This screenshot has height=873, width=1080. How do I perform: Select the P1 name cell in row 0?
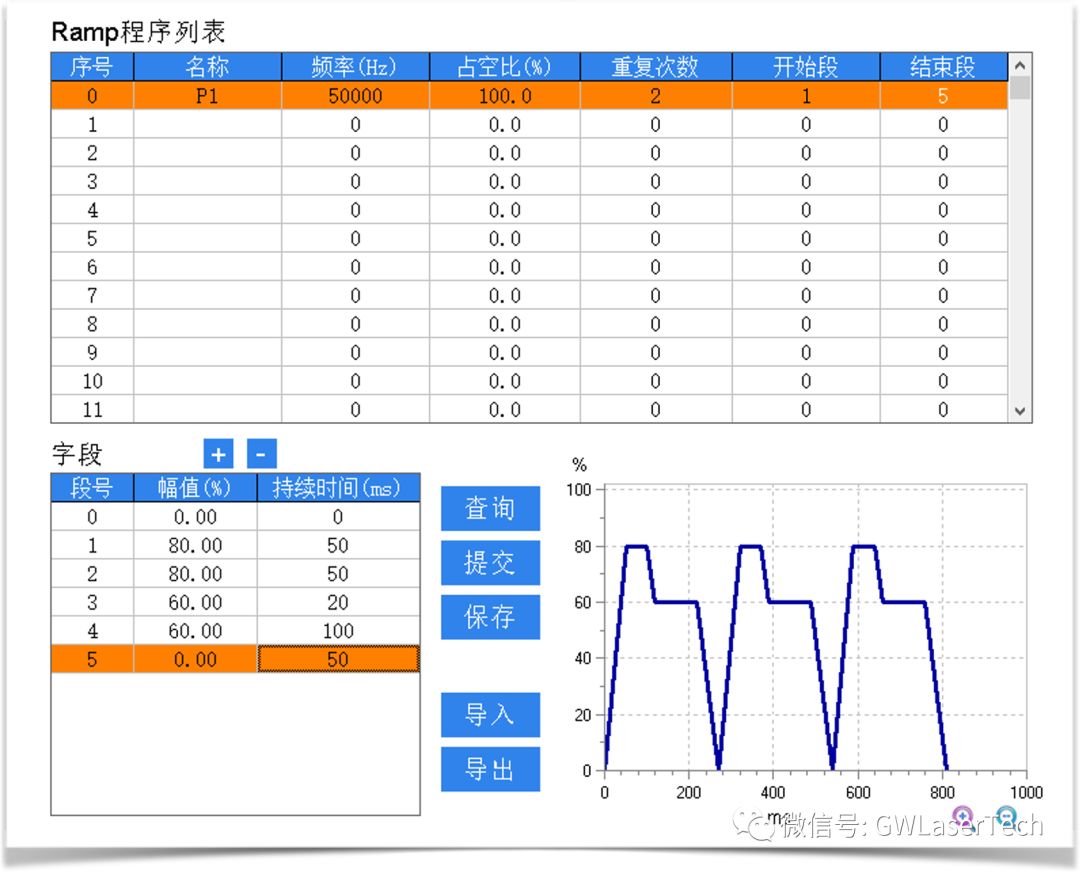click(x=207, y=96)
